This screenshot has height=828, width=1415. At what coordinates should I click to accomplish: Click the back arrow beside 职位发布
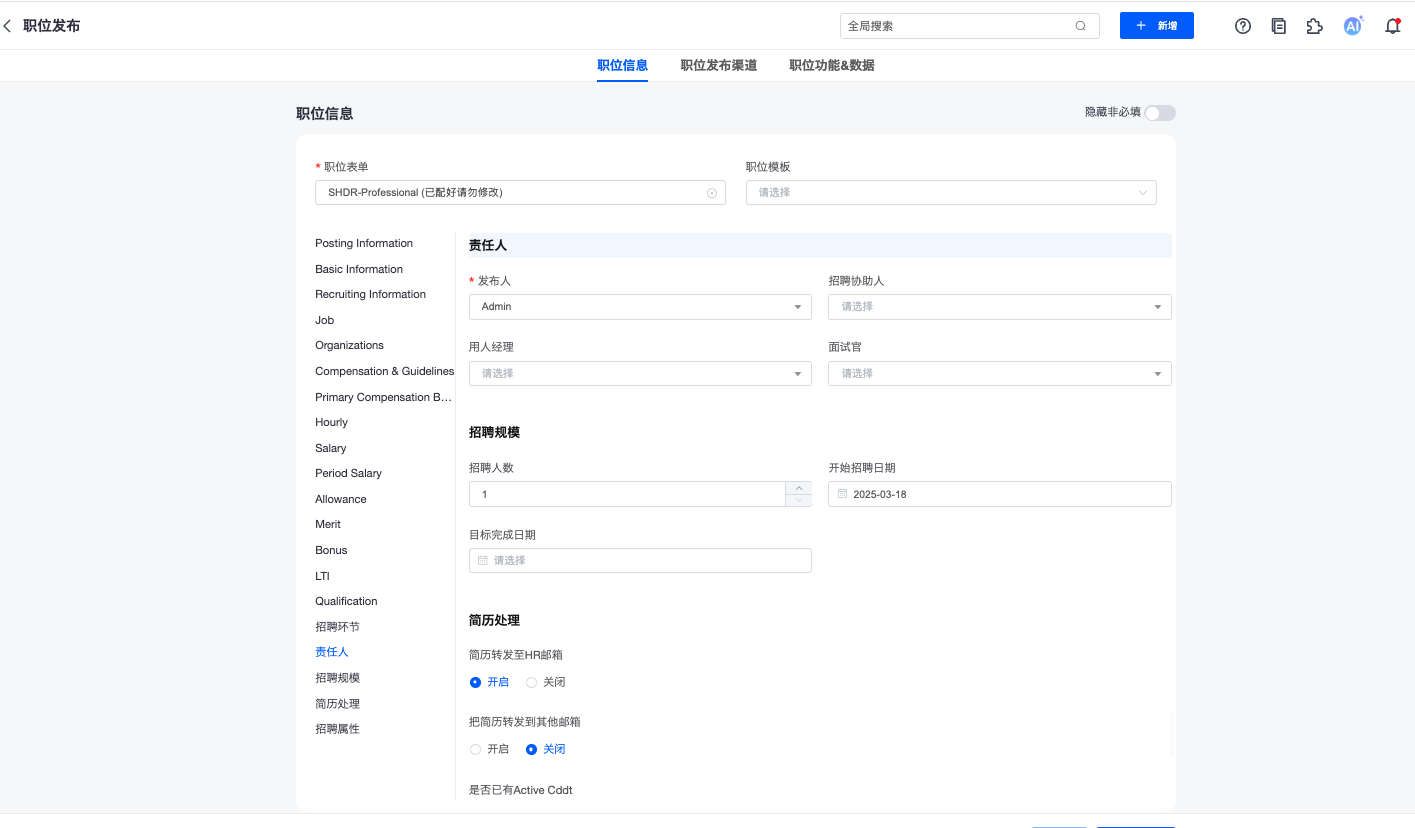coord(8,26)
